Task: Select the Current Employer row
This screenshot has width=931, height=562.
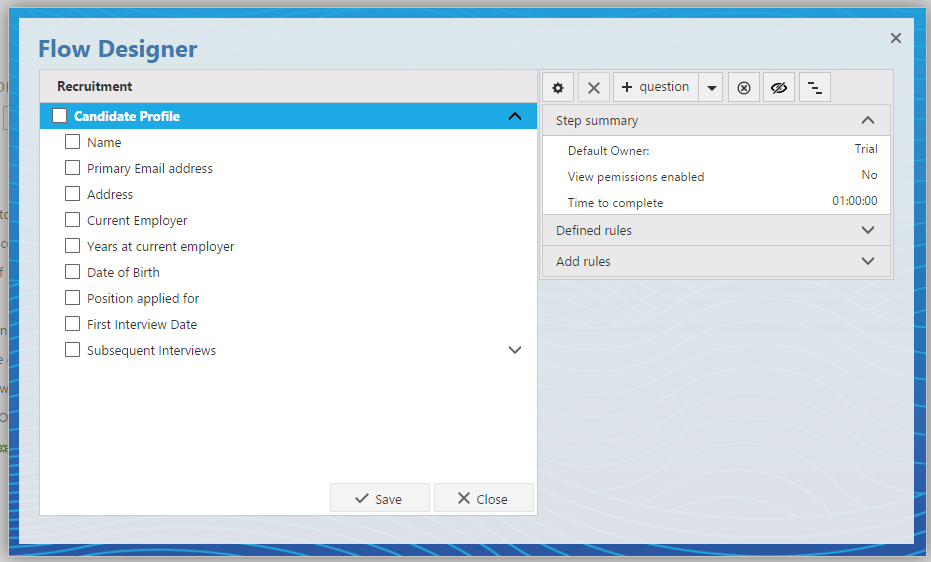Action: pos(289,221)
